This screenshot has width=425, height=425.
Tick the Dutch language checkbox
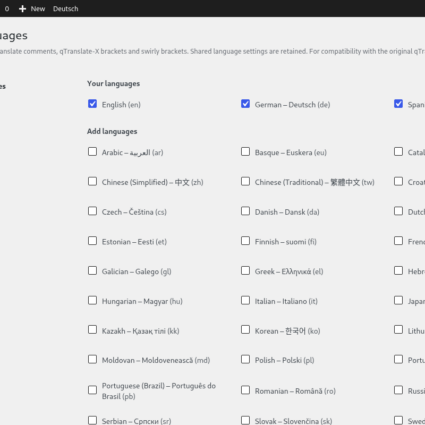point(398,211)
